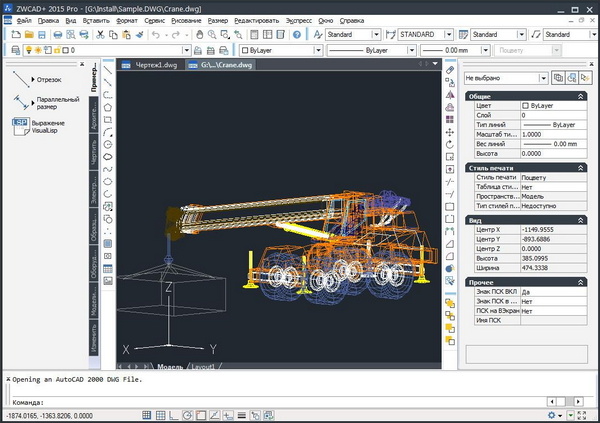Collapse the Вид section in properties

tap(581, 220)
